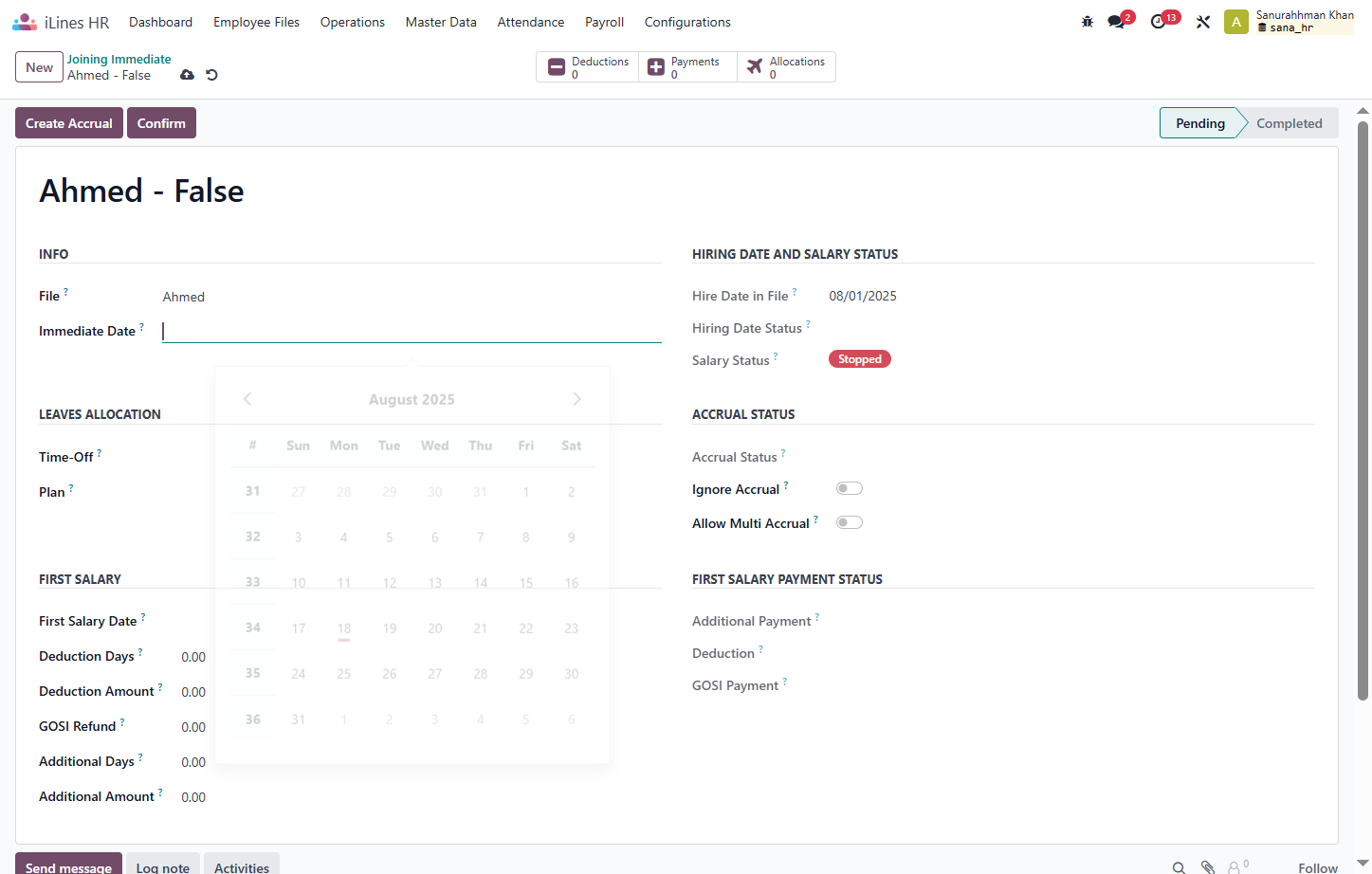This screenshot has width=1372, height=874.
Task: Click the New record button
Action: 39,67
